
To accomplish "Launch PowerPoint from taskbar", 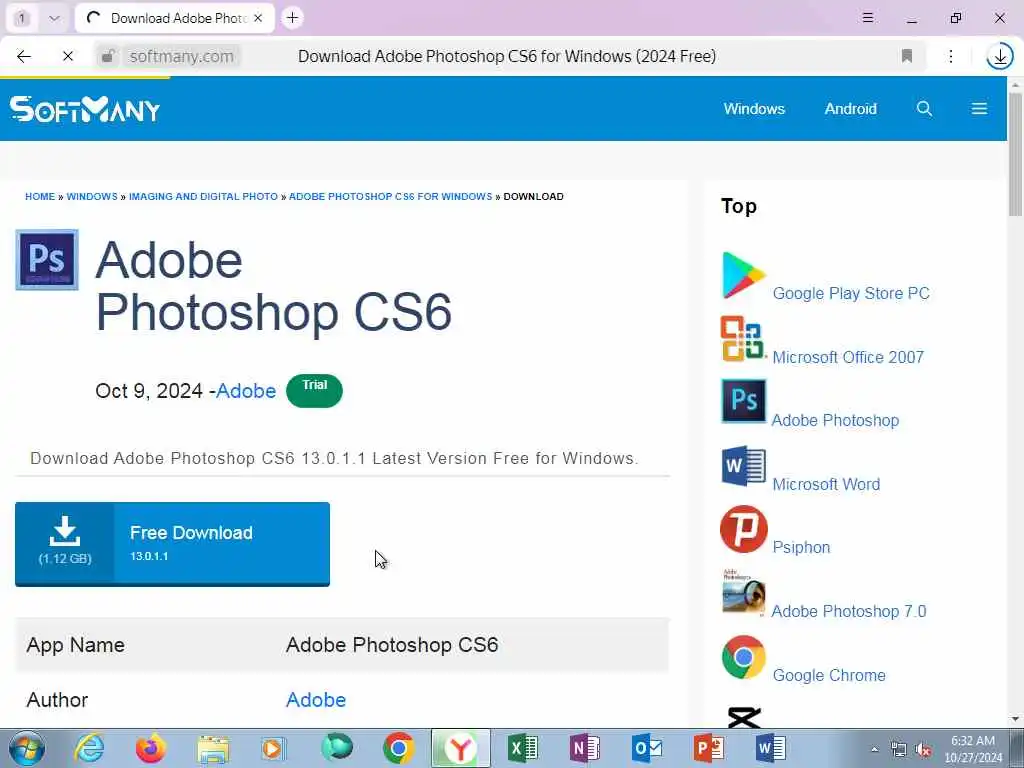I will coord(709,748).
